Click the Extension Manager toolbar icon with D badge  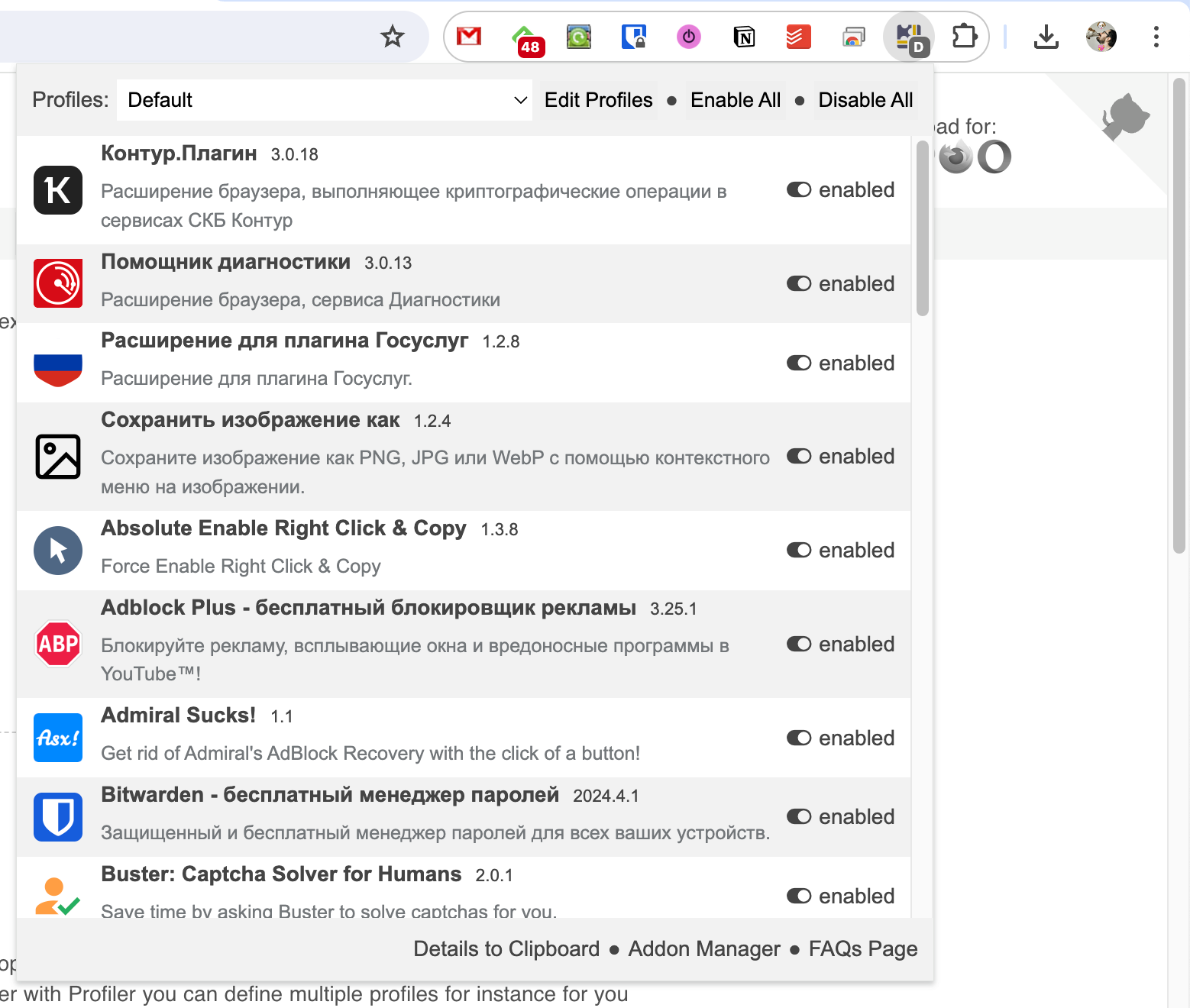909,37
